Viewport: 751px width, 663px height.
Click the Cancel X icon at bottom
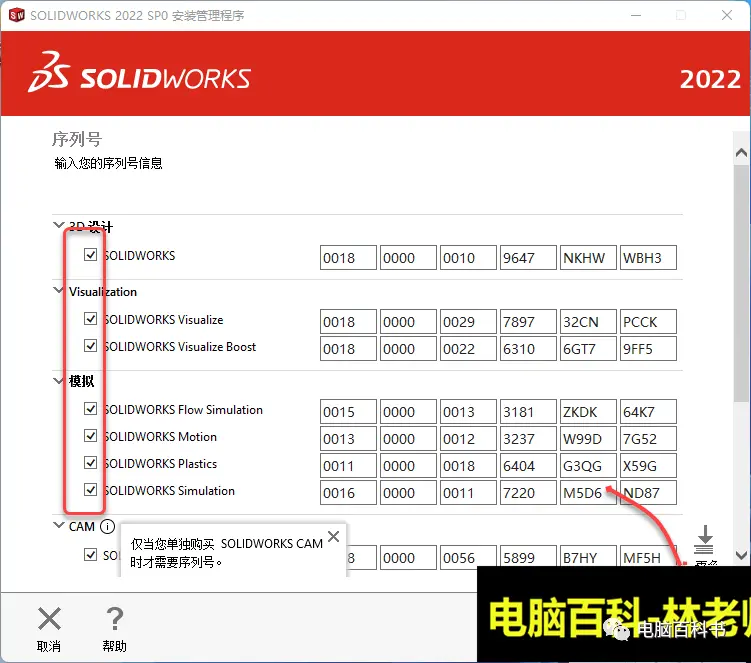(49, 618)
